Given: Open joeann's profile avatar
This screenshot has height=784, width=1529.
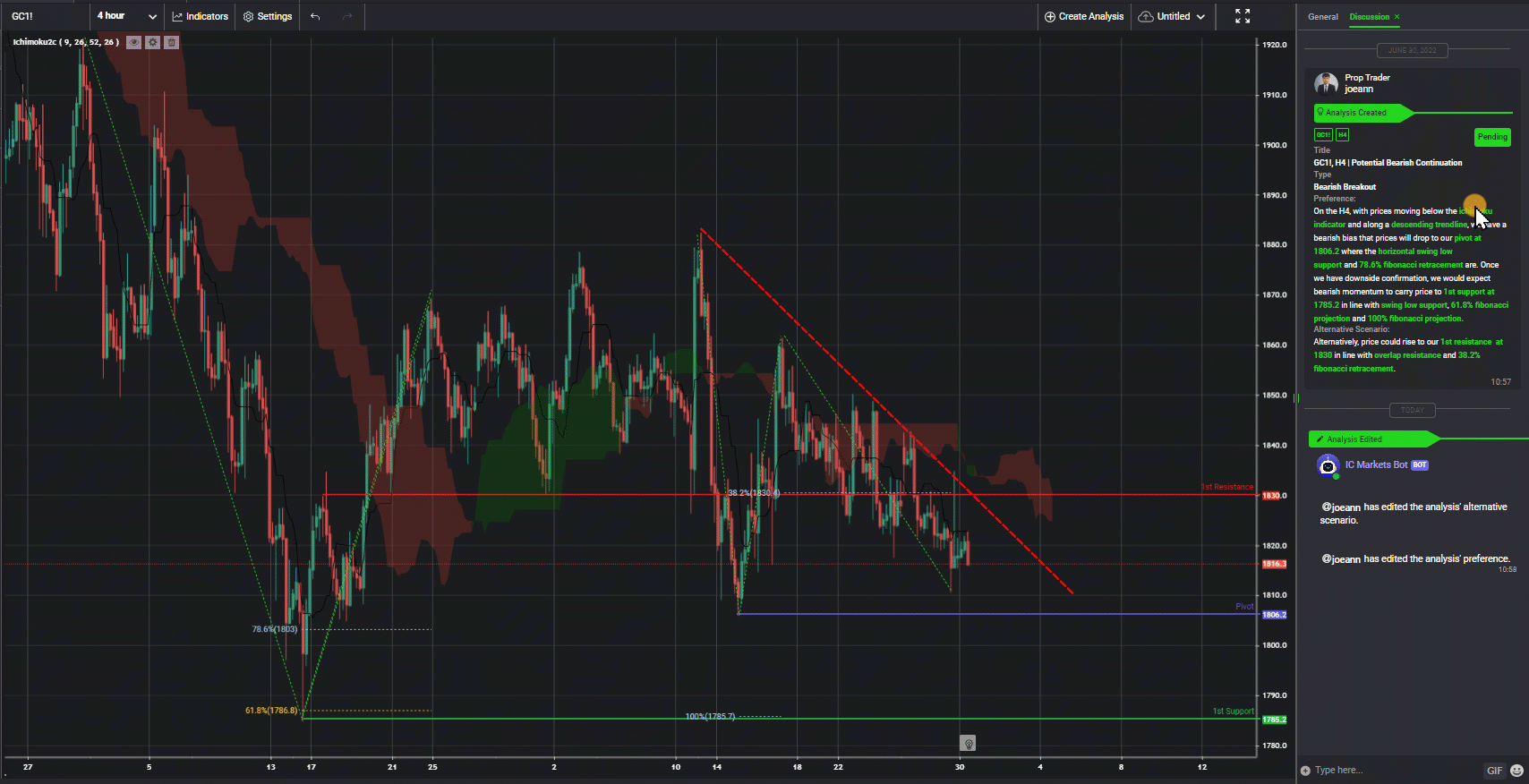Looking at the screenshot, I should click(x=1326, y=84).
